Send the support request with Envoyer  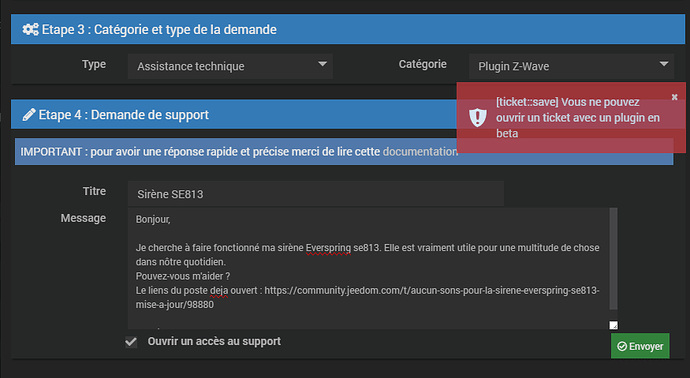coord(640,346)
